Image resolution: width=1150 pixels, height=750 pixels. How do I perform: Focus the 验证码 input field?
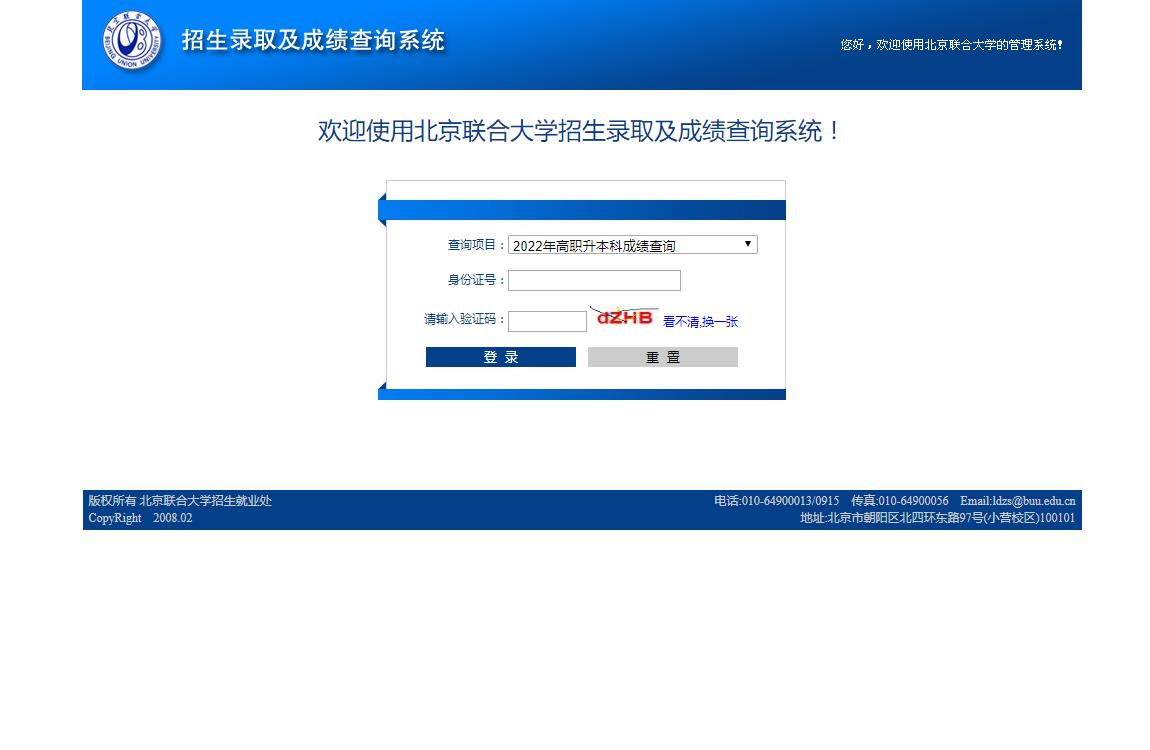(x=547, y=321)
